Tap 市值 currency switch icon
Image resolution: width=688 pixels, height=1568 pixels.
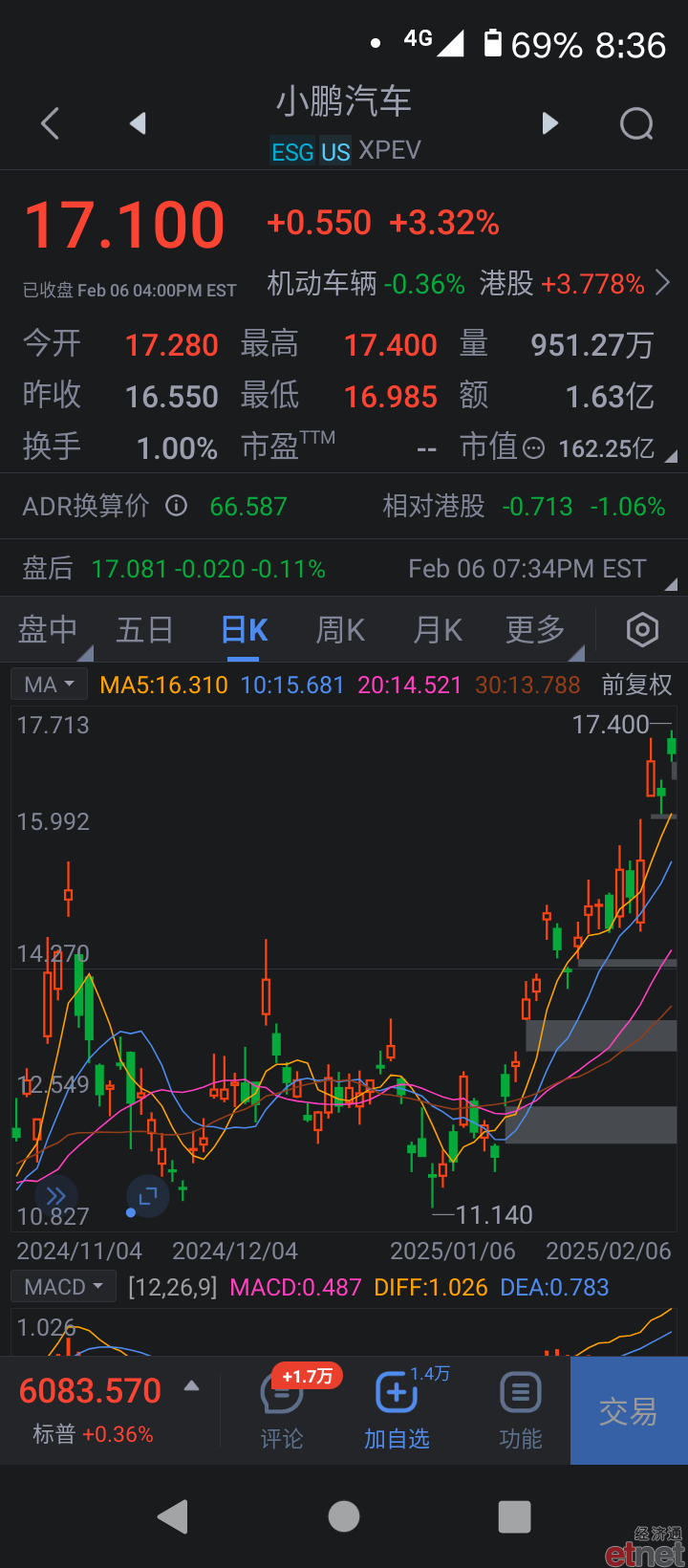click(534, 447)
